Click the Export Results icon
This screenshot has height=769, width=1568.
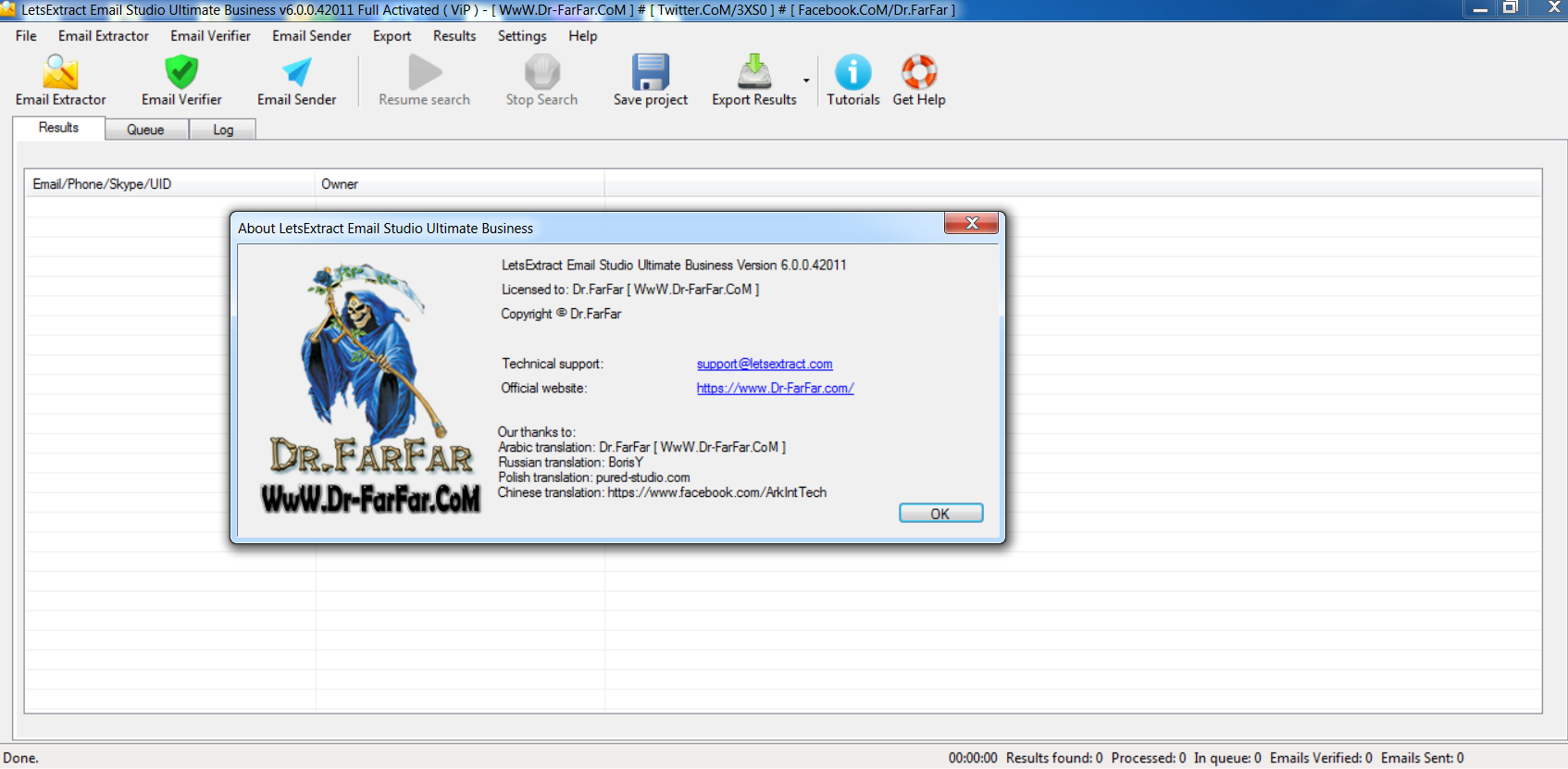tap(753, 72)
